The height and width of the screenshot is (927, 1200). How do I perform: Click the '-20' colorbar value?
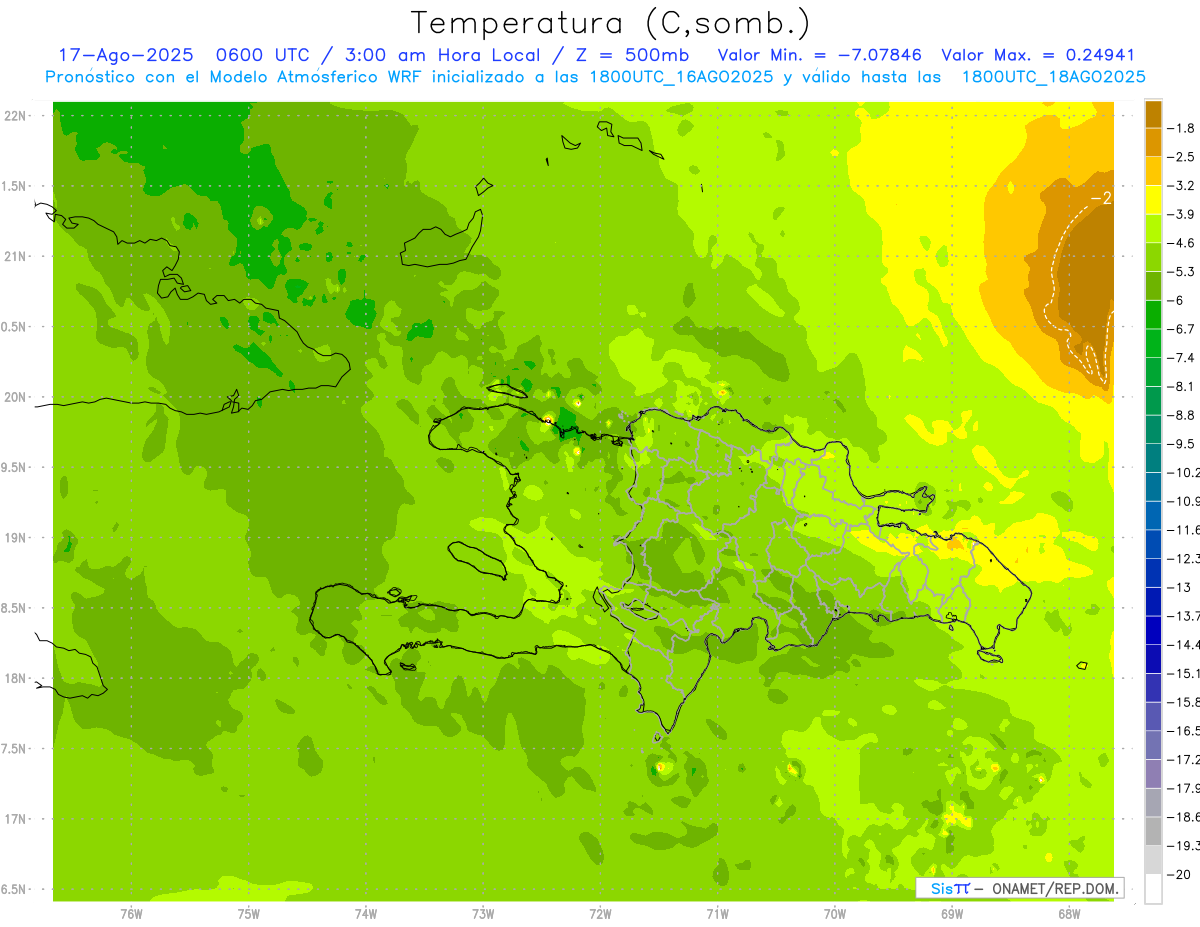click(x=1180, y=874)
